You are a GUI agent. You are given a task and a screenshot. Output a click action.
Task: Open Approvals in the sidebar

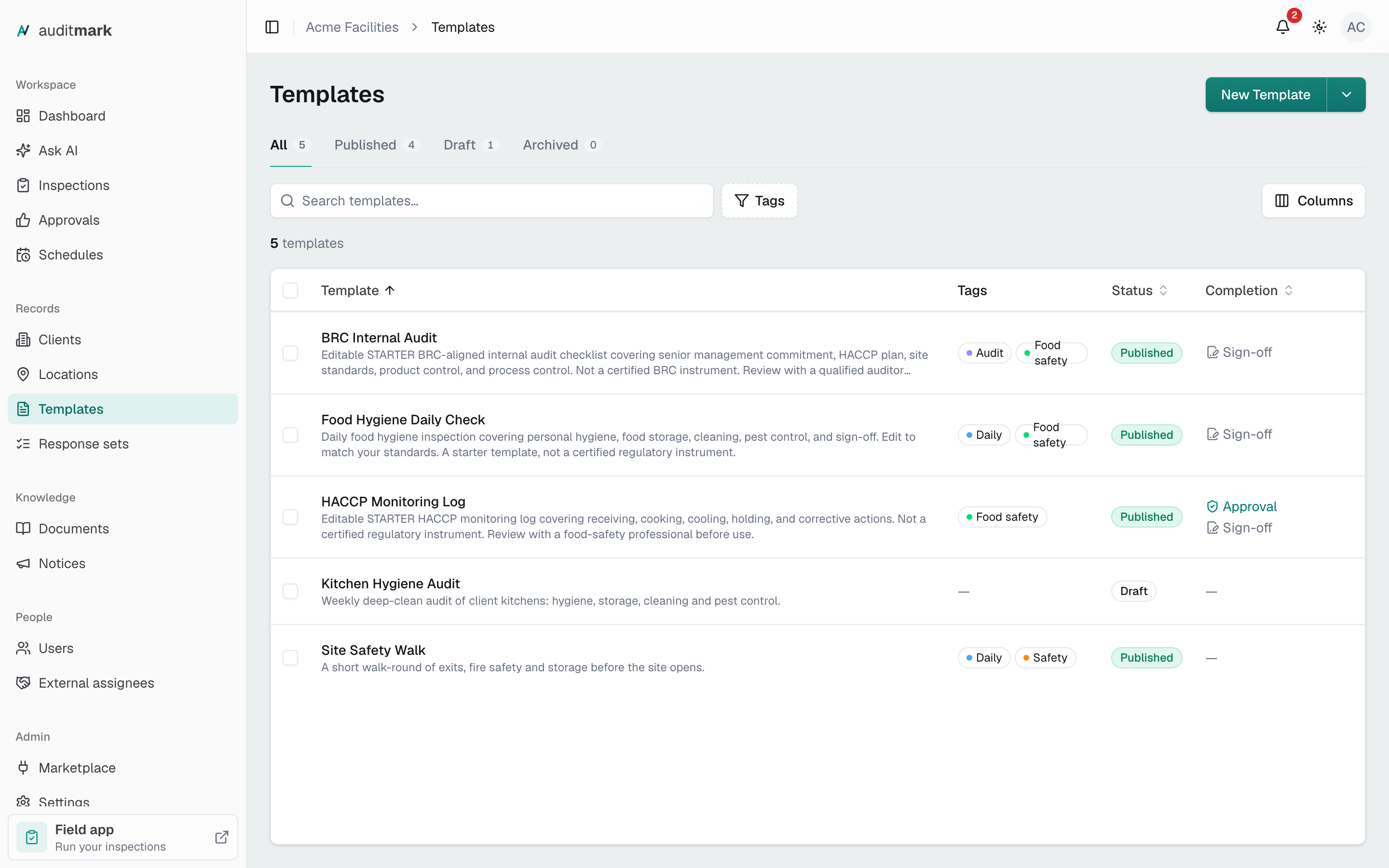click(123, 220)
